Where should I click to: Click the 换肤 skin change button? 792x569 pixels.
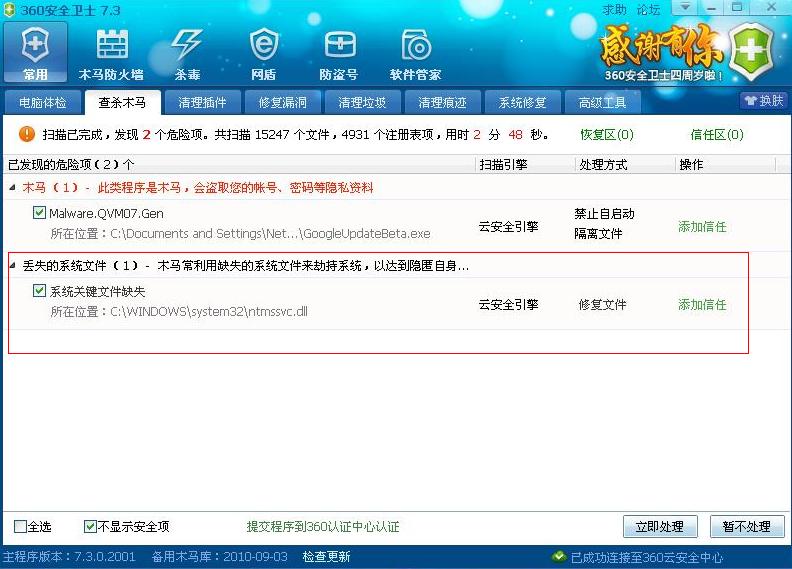pos(764,100)
